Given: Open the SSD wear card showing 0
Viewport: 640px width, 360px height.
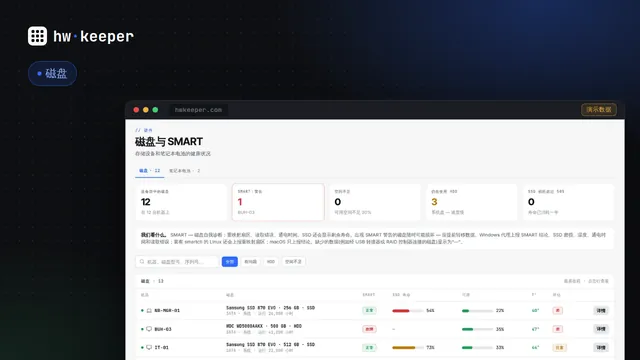Looking at the screenshot, I should [568, 202].
